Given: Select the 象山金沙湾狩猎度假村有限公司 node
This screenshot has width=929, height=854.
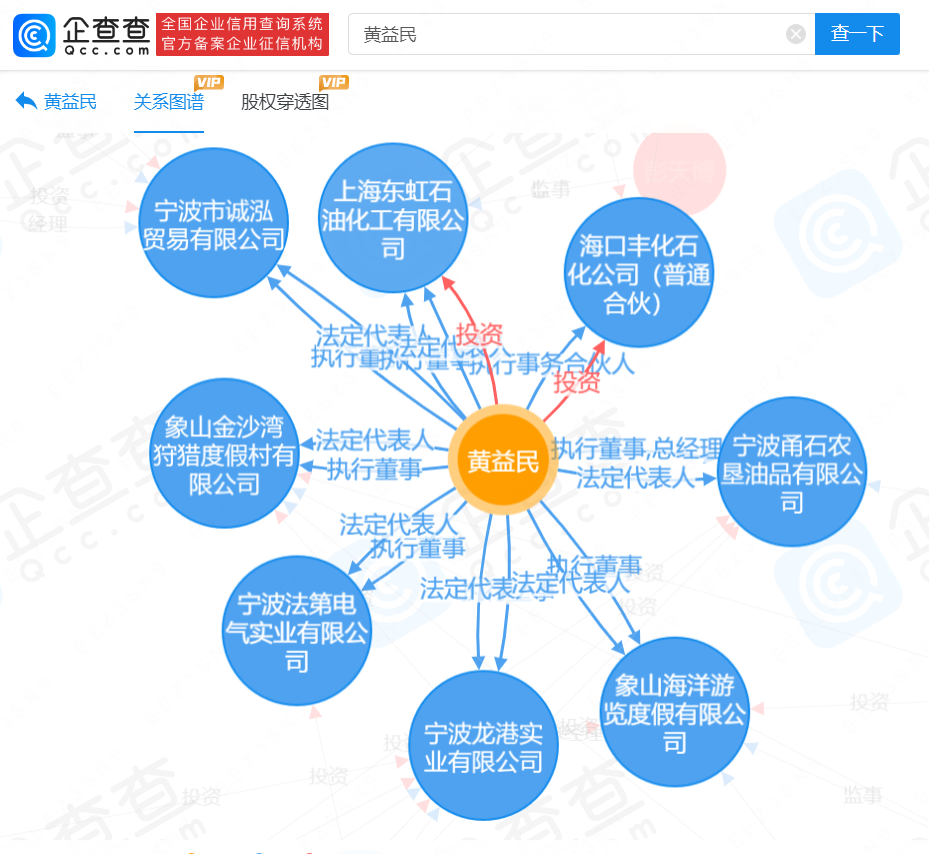Looking at the screenshot, I should point(224,453).
